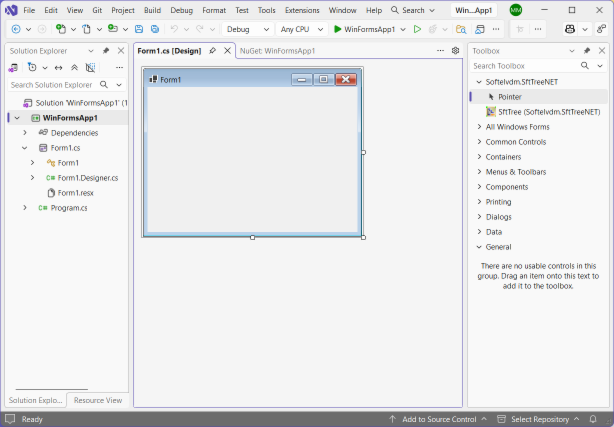Image resolution: width=614 pixels, height=427 pixels.
Task: Switch to the Resource View tab
Action: [98, 400]
